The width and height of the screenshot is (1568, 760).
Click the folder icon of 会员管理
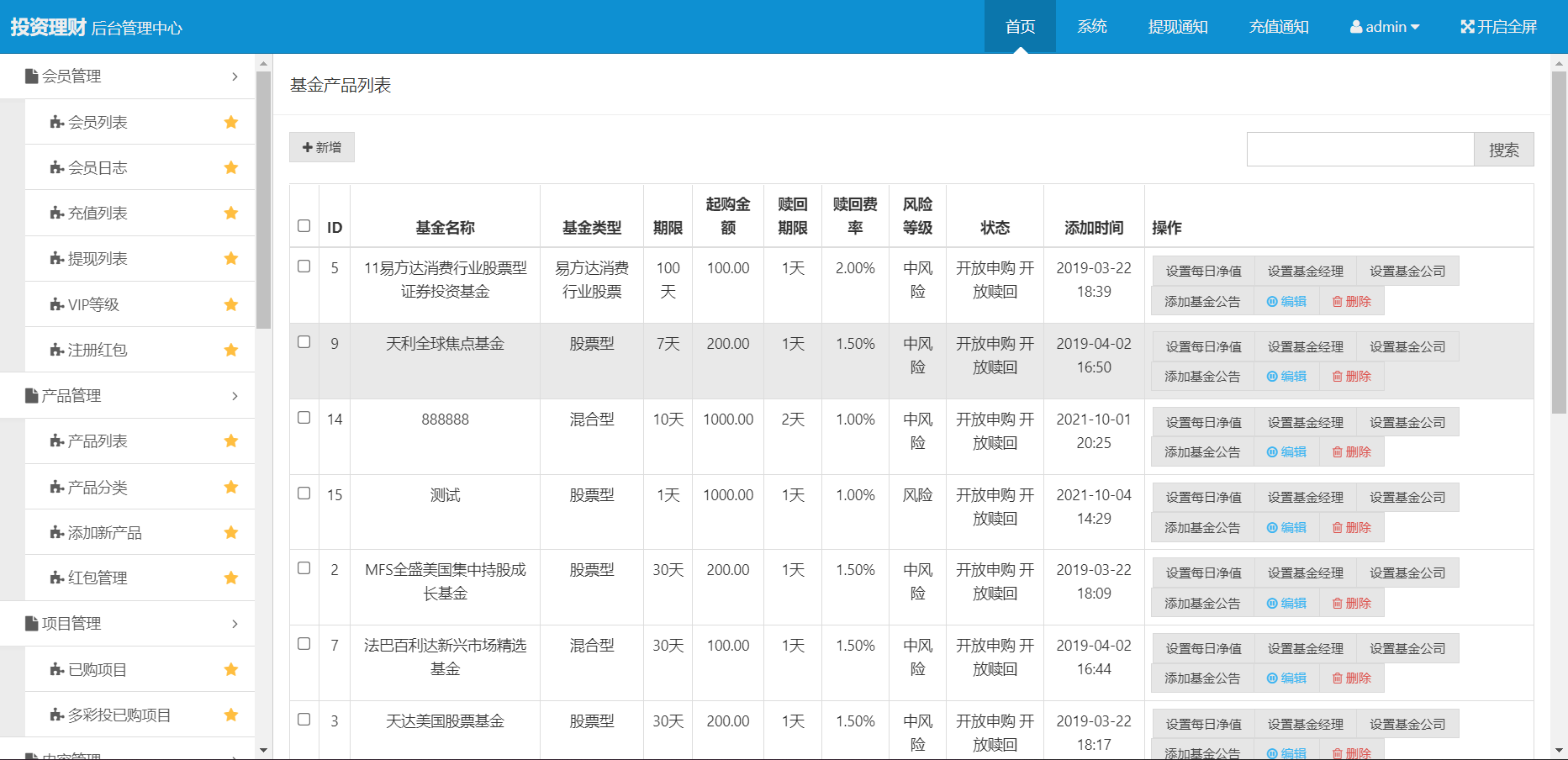[x=32, y=77]
